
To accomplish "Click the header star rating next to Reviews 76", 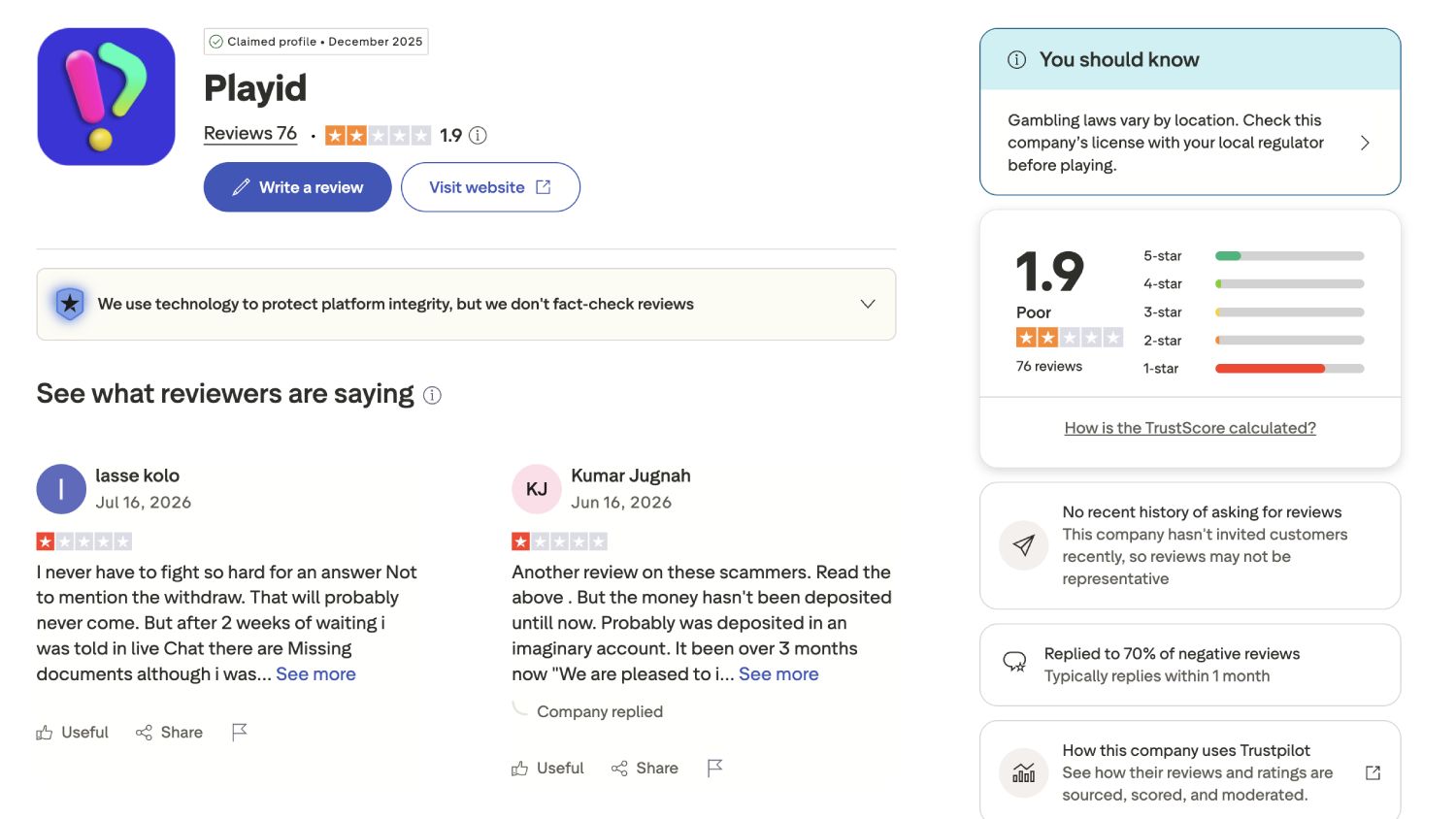I will coord(378,136).
